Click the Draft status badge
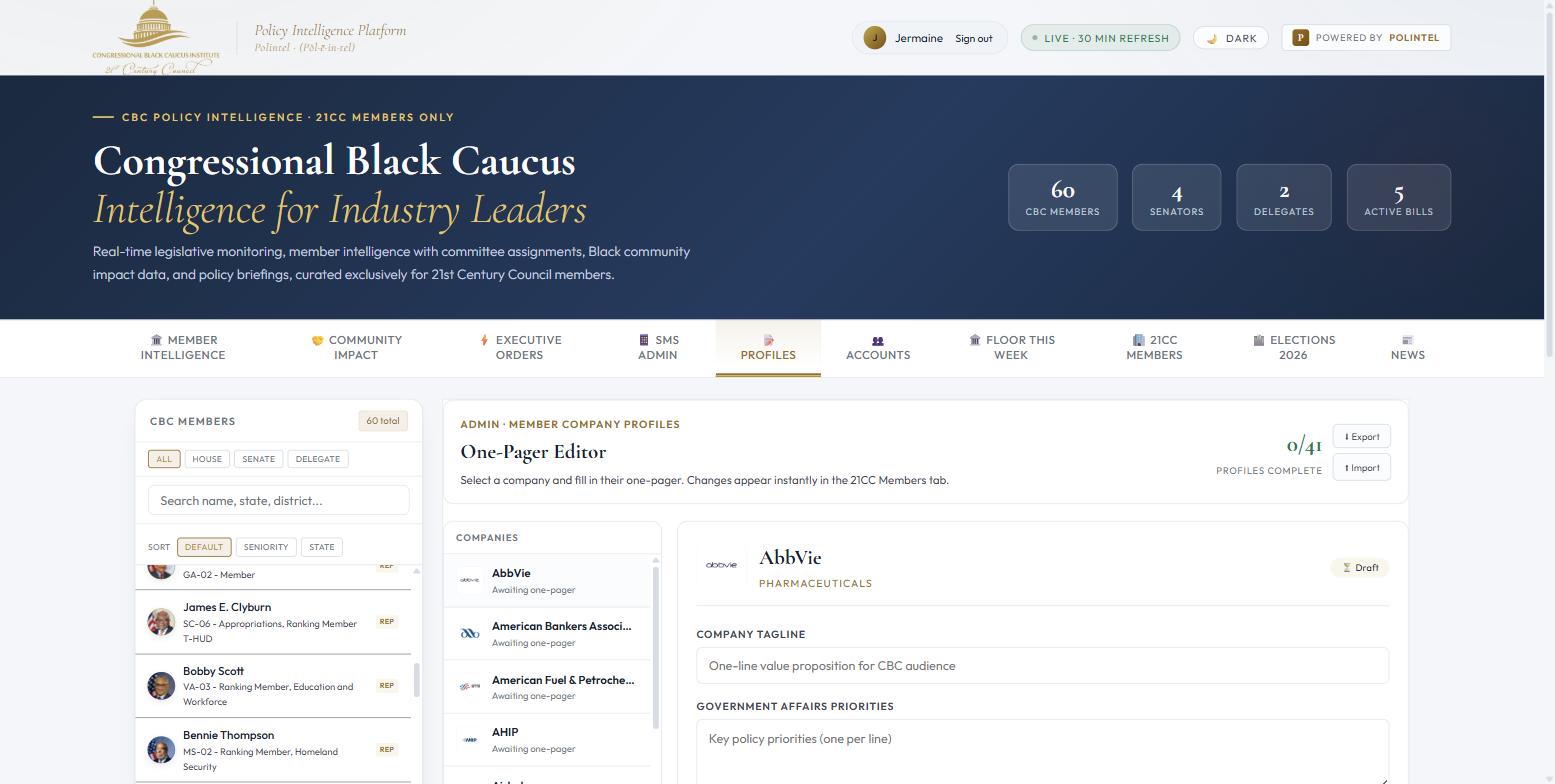Viewport: 1555px width, 784px height. (1360, 568)
